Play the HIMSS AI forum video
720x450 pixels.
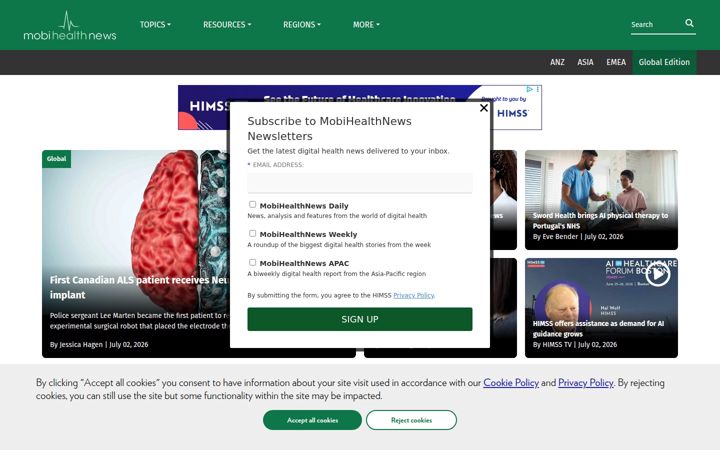658,275
